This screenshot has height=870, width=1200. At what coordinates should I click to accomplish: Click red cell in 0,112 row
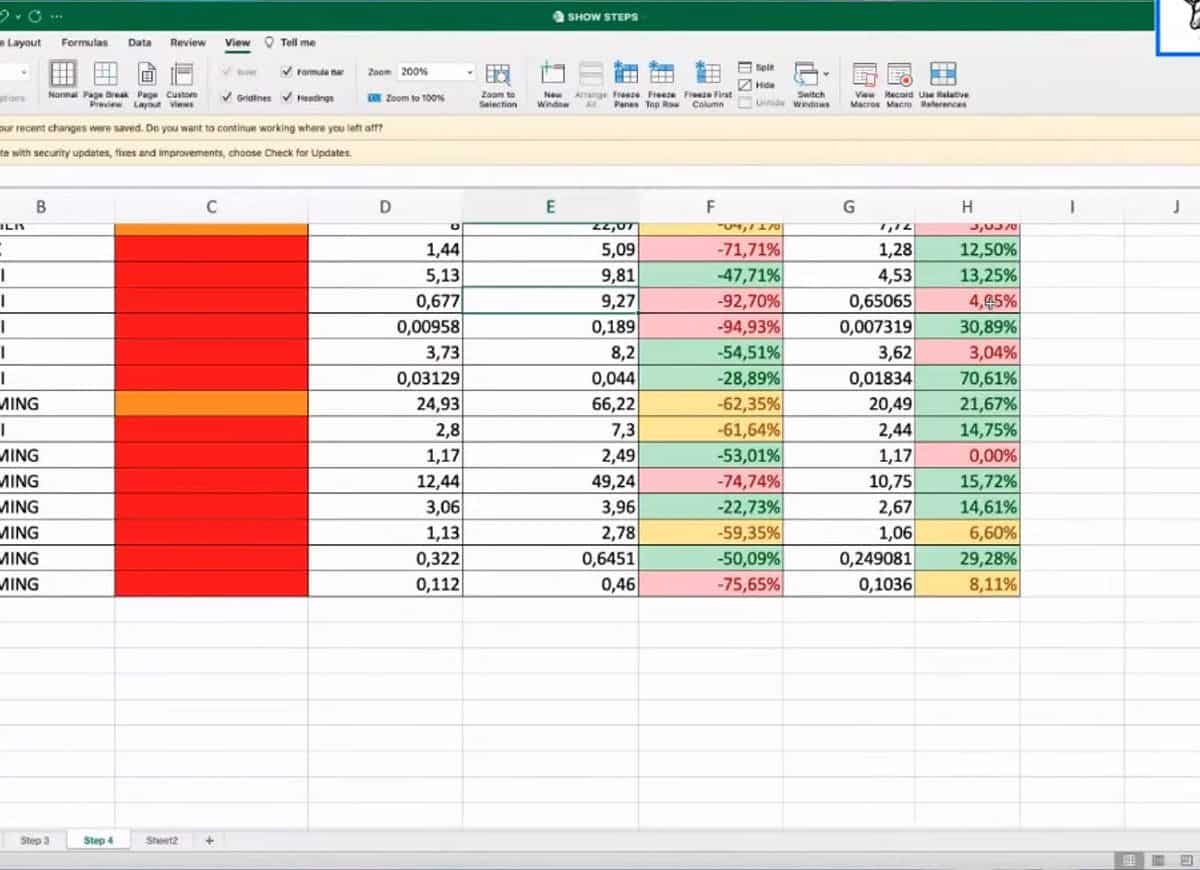[212, 584]
